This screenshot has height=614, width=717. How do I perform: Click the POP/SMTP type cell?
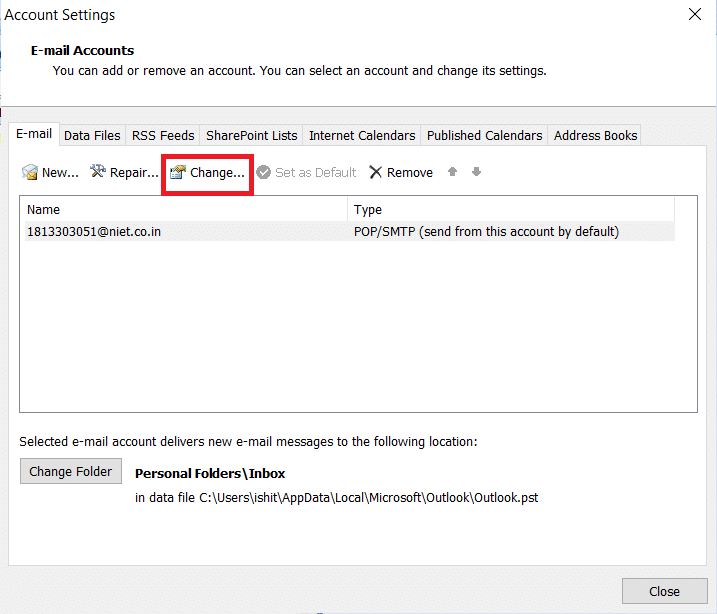click(x=486, y=232)
